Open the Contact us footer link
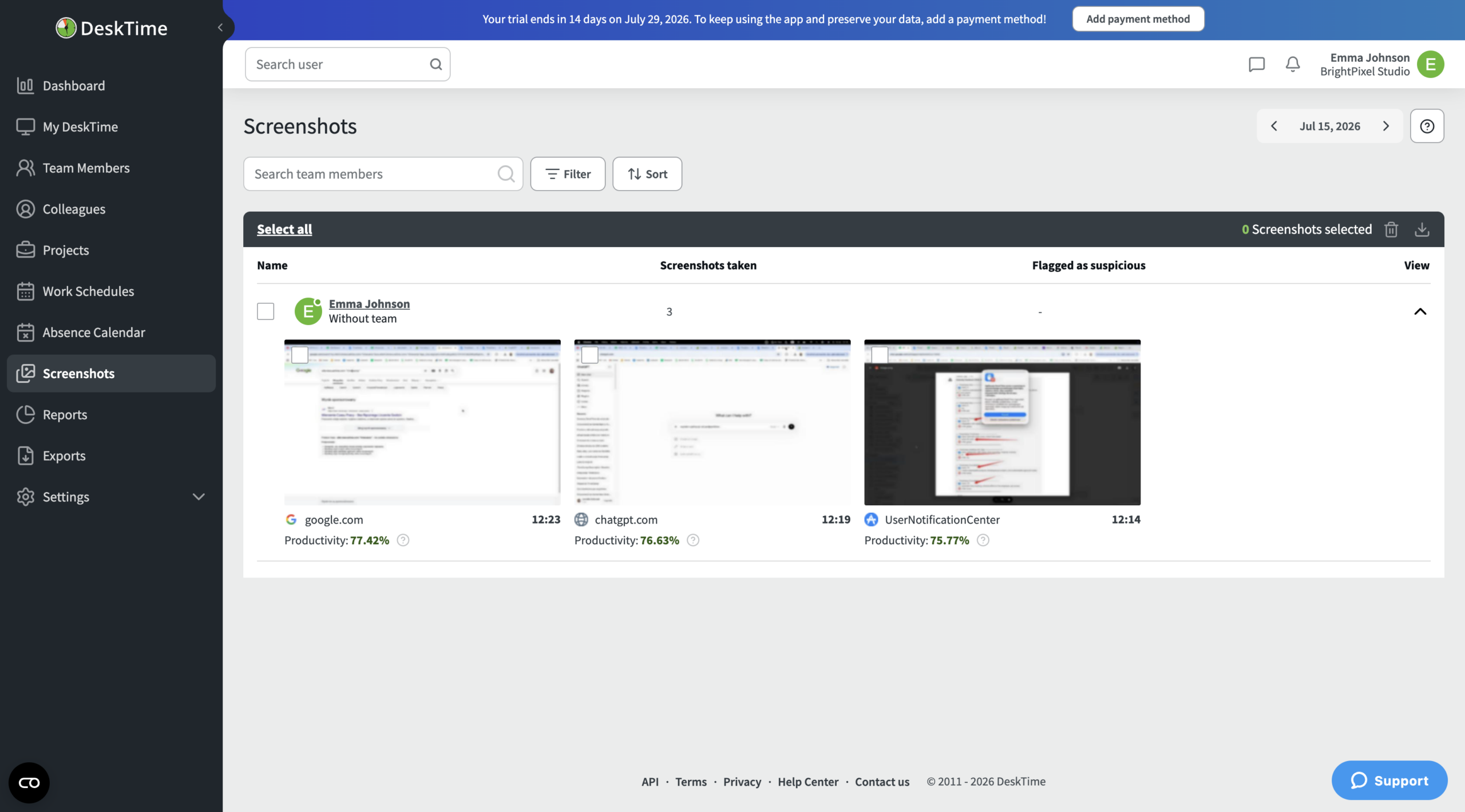Image resolution: width=1465 pixels, height=812 pixels. [882, 782]
